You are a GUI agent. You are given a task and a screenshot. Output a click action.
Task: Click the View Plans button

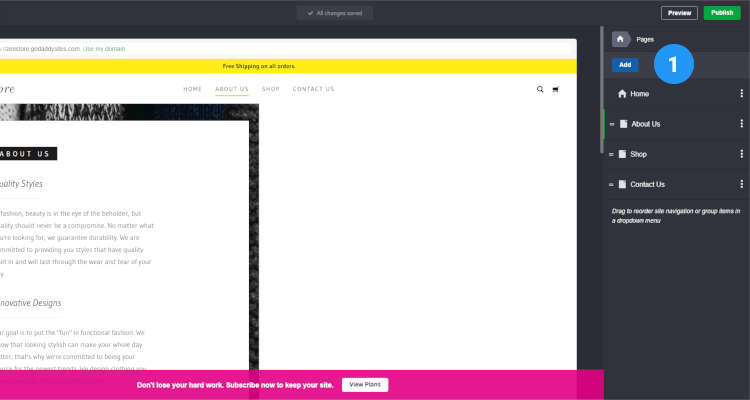click(365, 385)
